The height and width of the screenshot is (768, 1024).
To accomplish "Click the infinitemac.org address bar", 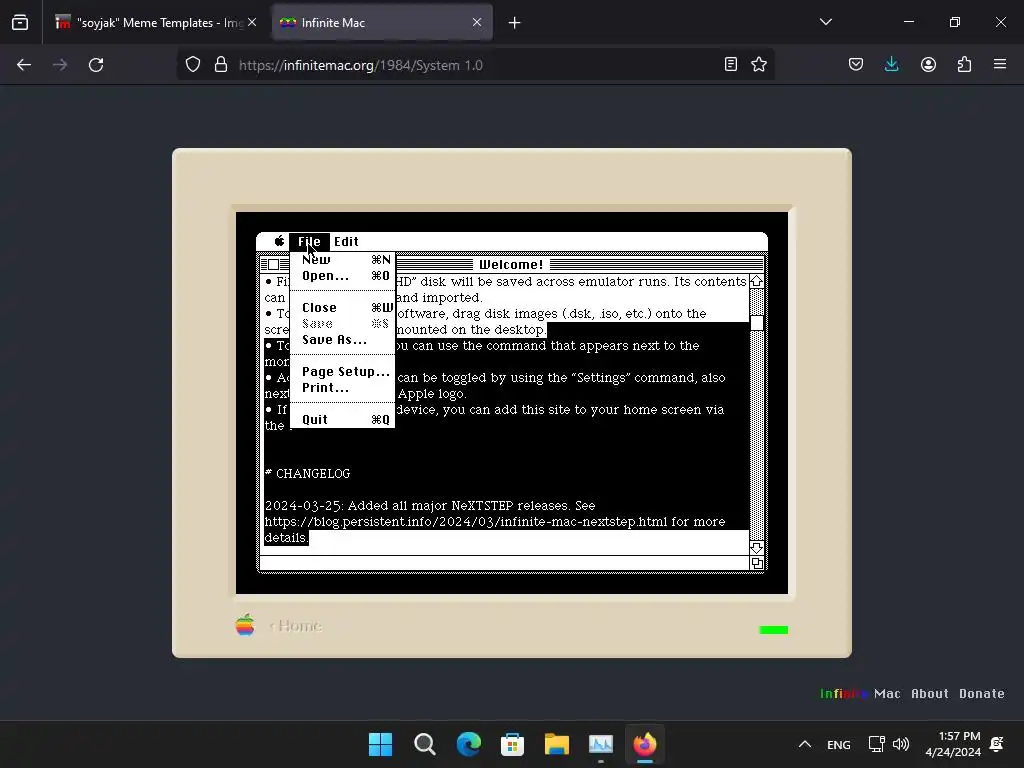I will pos(475,65).
